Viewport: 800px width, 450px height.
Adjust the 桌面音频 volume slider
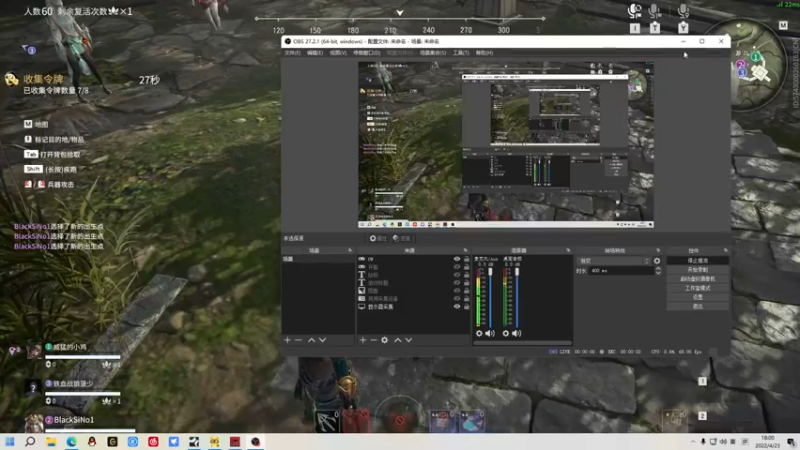517,298
